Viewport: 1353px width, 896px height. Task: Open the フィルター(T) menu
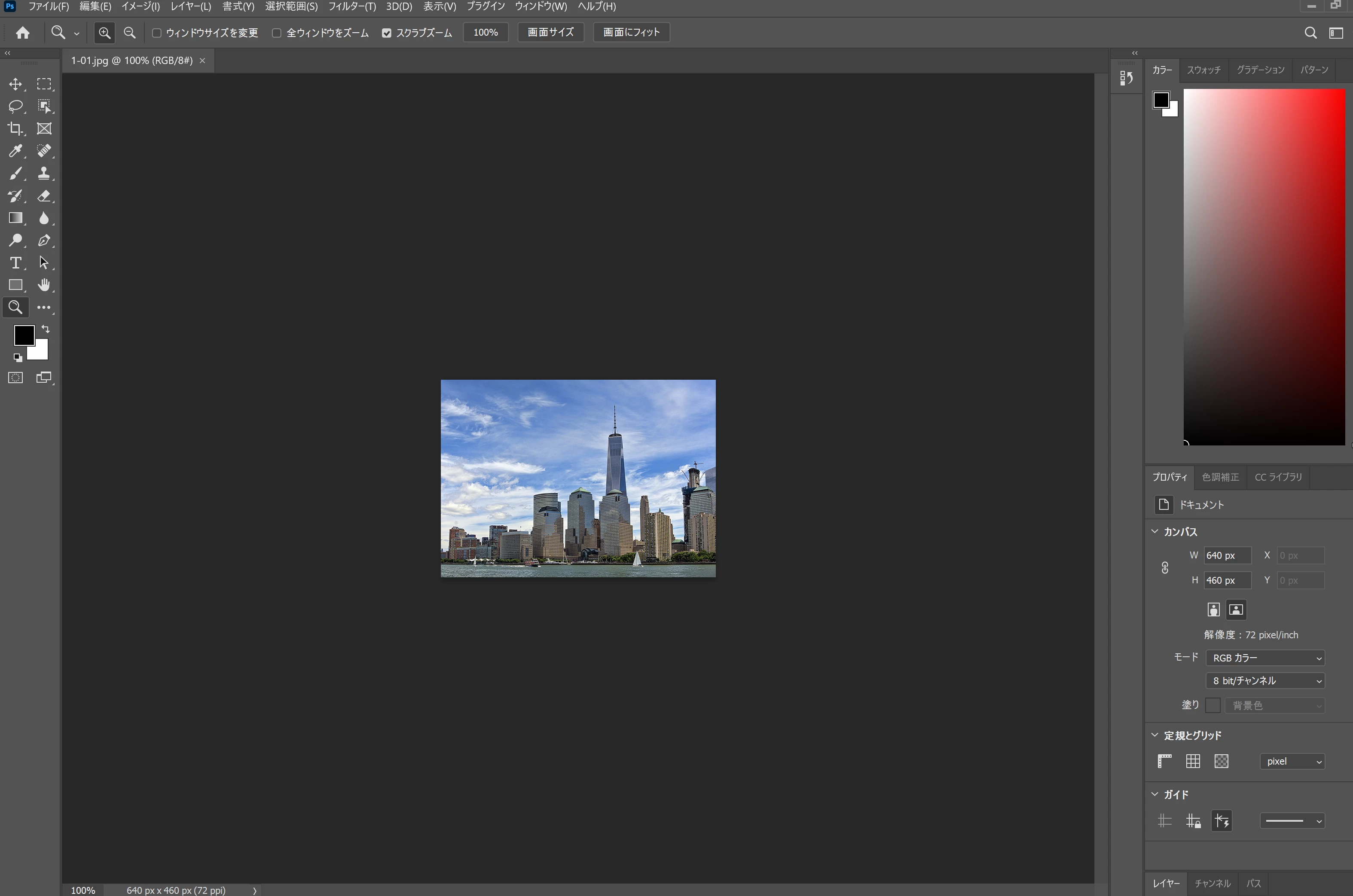(x=351, y=6)
